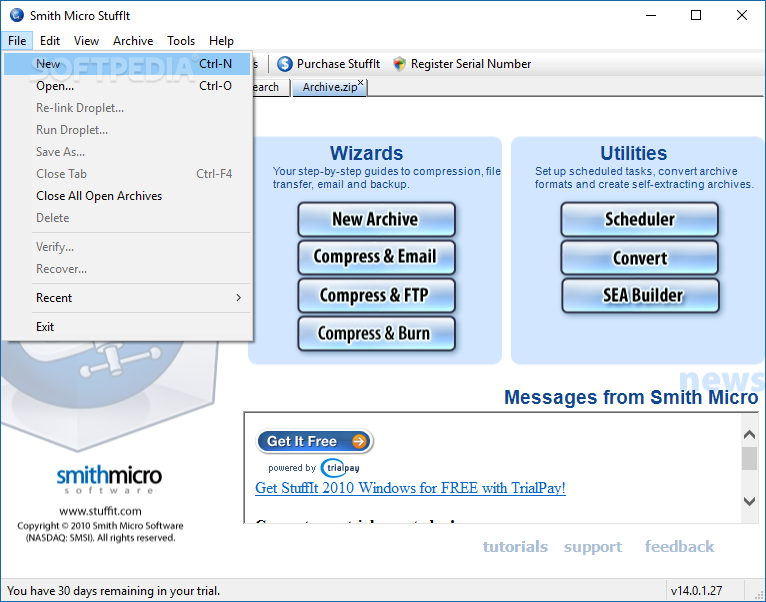Click the TrialPay logo
This screenshot has height=602, width=766.
click(340, 468)
